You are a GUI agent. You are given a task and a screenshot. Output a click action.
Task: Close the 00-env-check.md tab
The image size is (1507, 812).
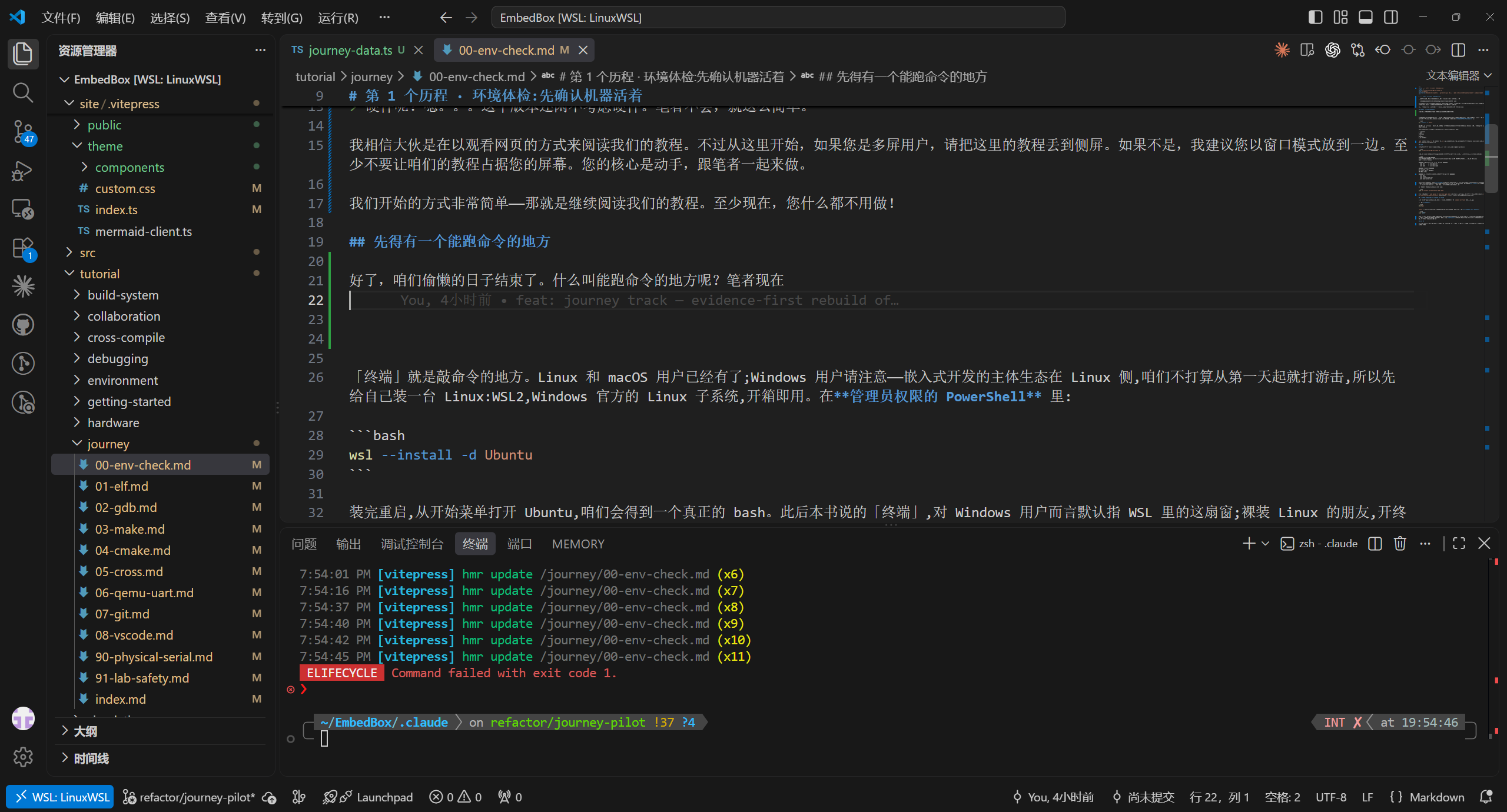tap(583, 51)
